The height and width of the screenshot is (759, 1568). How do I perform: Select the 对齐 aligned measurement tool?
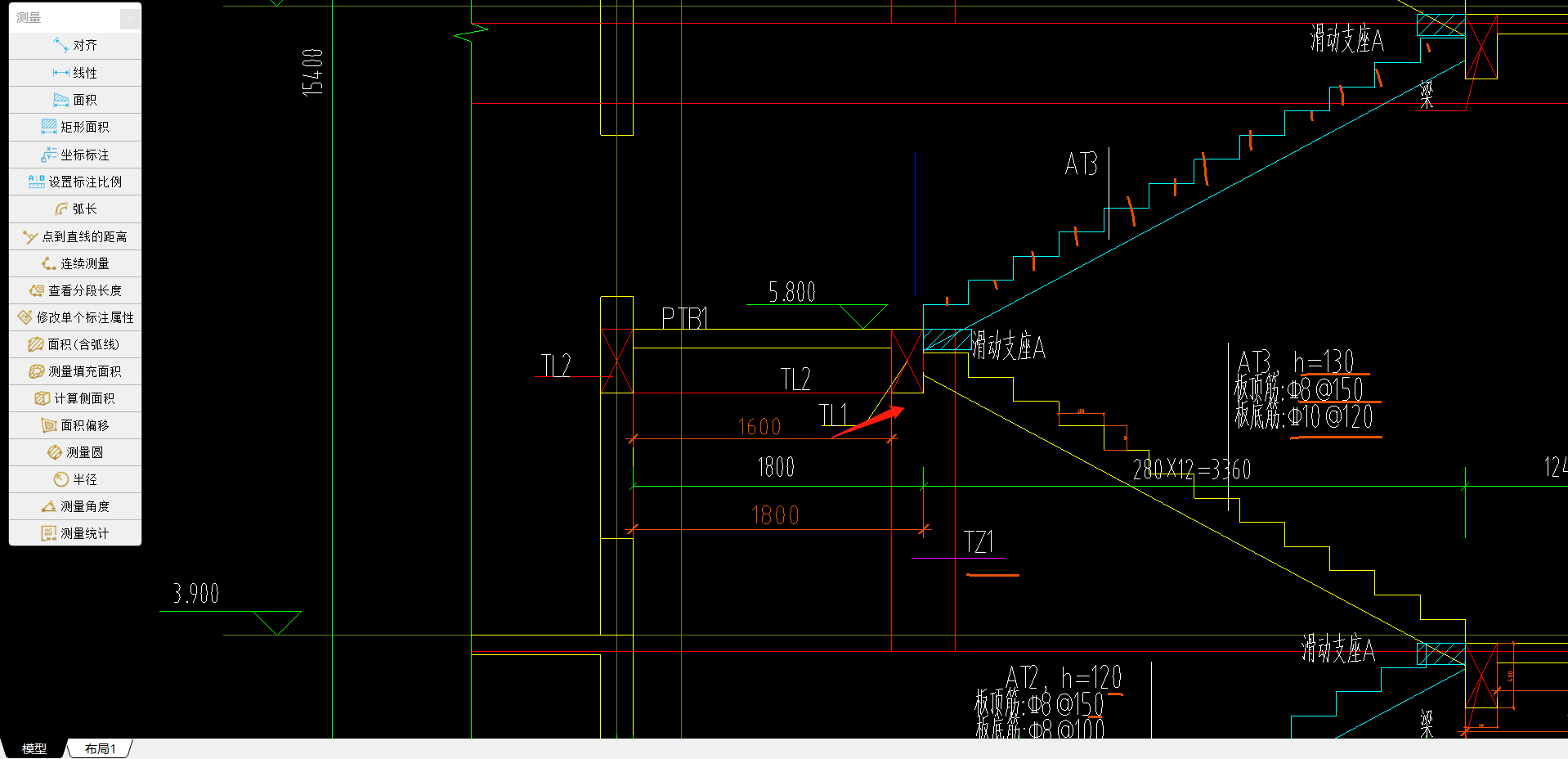75,45
